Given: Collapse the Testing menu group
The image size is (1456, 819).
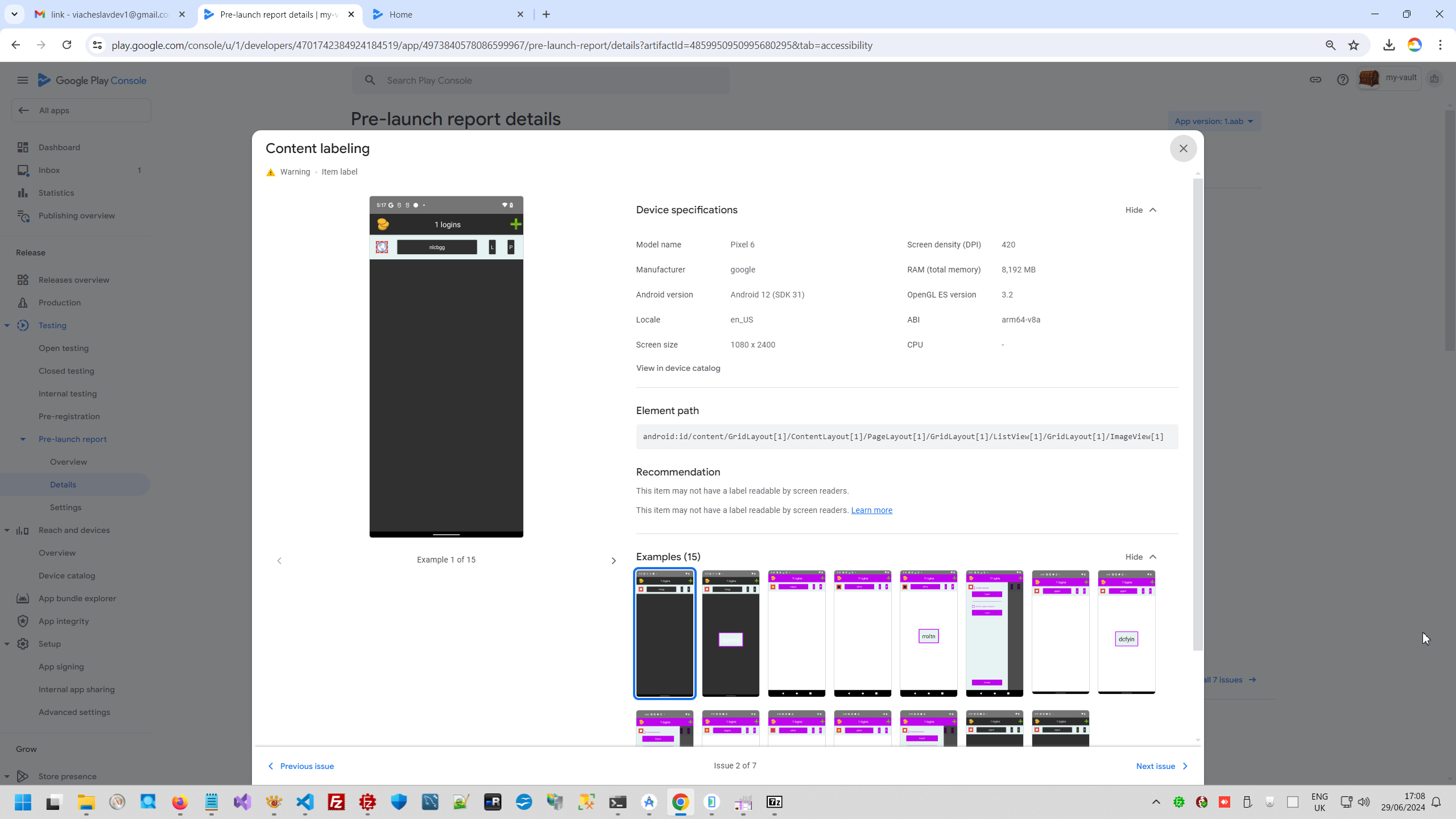Looking at the screenshot, I should [x=7, y=325].
